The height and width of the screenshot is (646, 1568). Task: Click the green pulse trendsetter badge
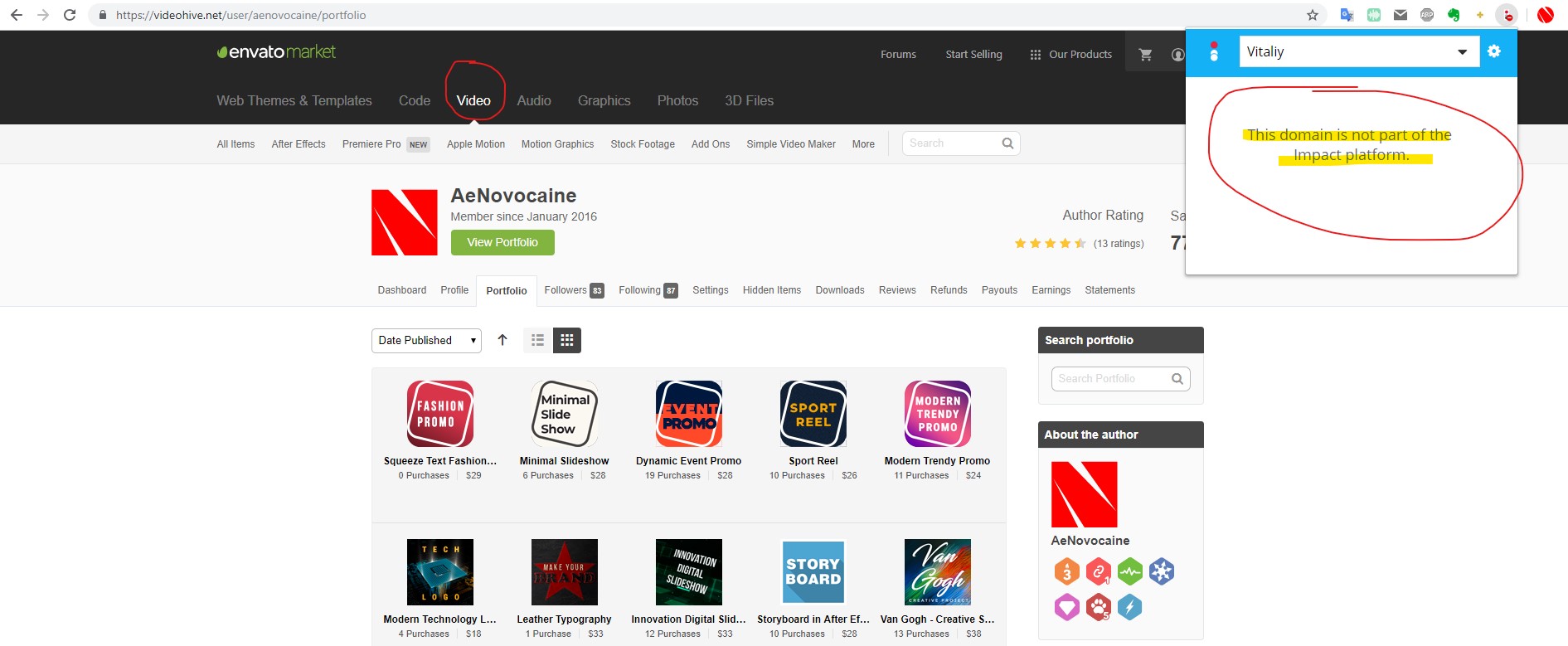(1130, 571)
